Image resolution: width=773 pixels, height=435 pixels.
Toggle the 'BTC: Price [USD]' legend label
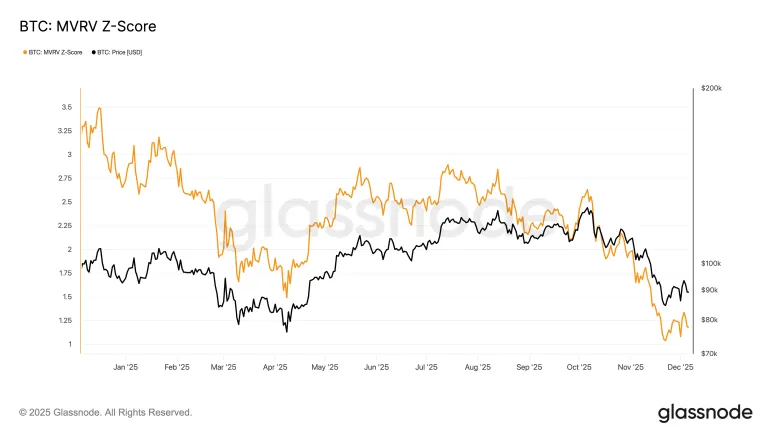point(120,52)
